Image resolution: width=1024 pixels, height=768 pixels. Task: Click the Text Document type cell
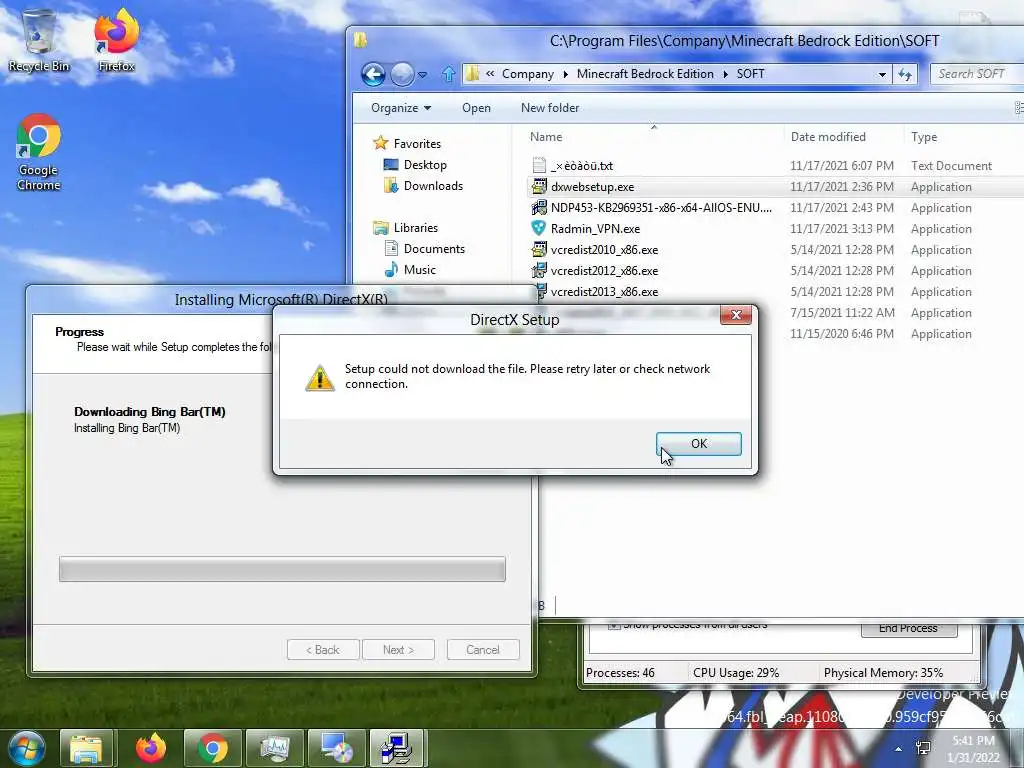tap(952, 166)
